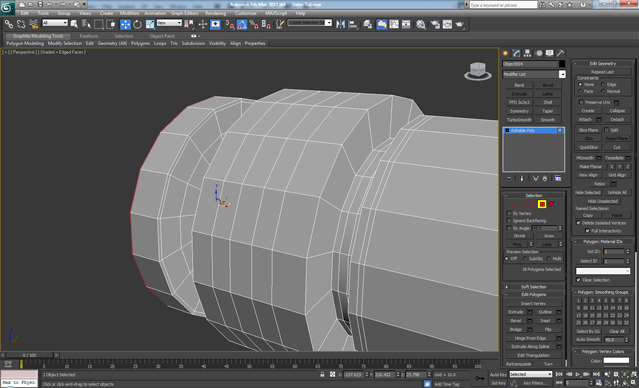This screenshot has height=388, width=639.
Task: Toggle the Clear Selection checkbox
Action: click(578, 280)
